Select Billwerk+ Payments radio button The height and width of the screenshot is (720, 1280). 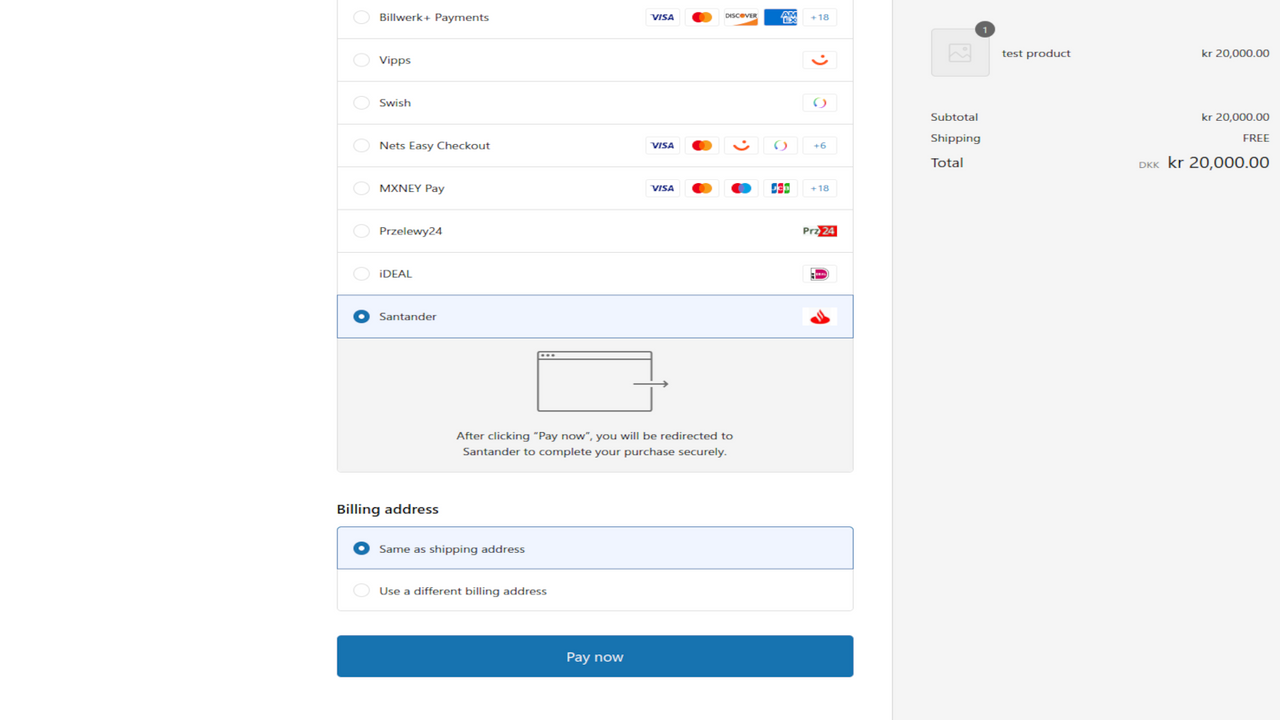361,17
